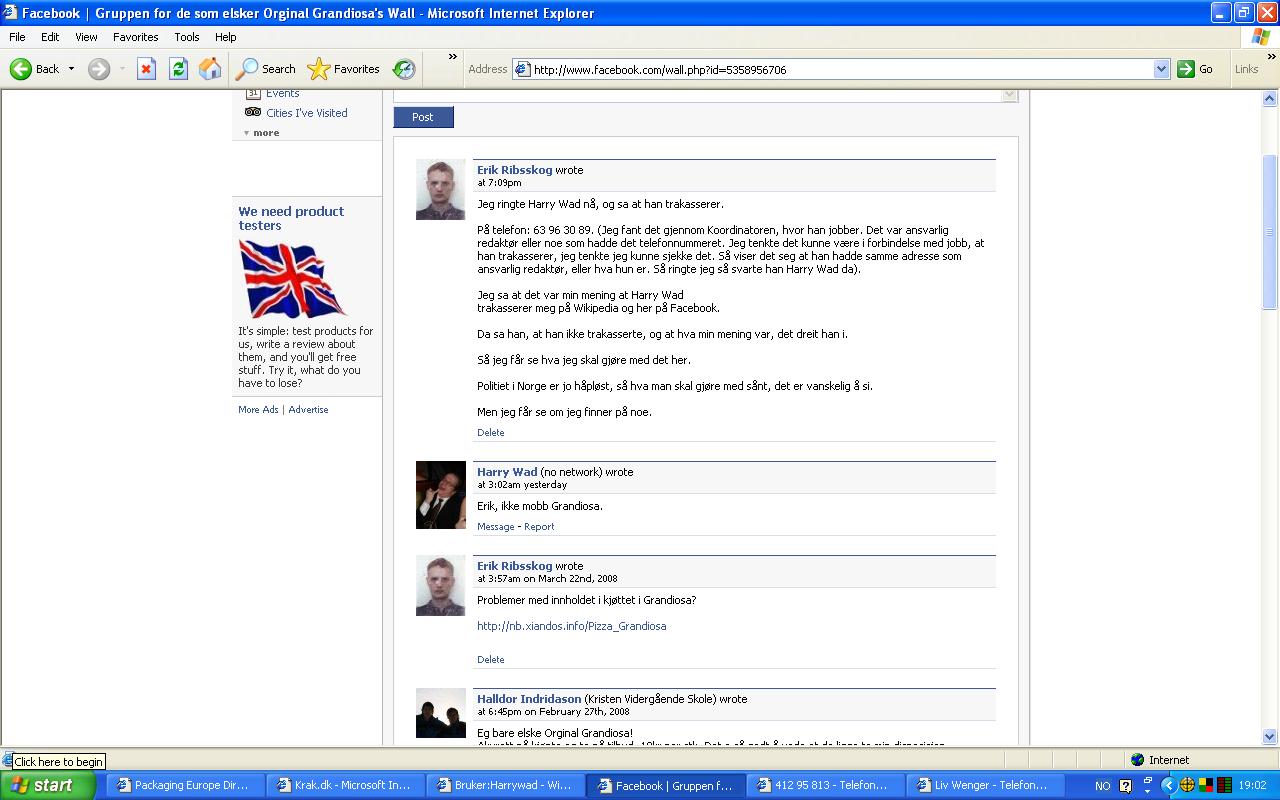Switch to the Krak.dk taskbar window
1280x800 pixels.
[345, 786]
